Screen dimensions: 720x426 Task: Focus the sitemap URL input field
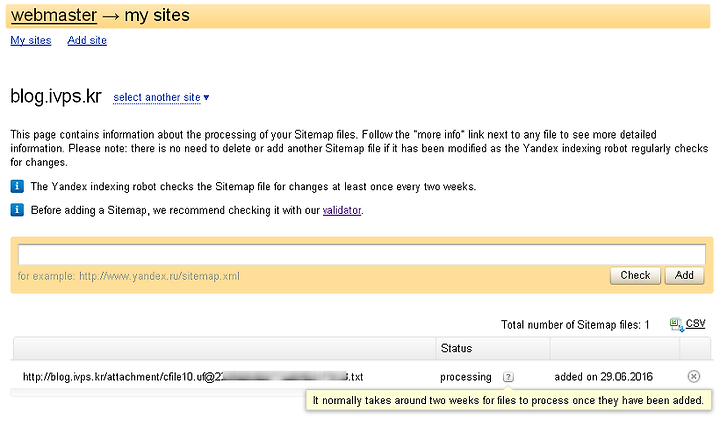coord(362,254)
